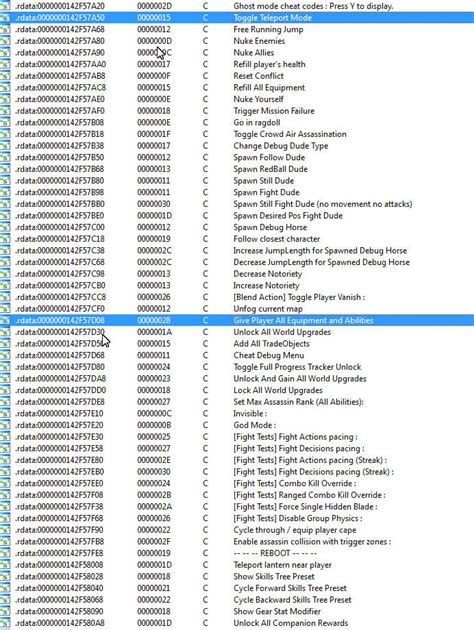Click string icon beside 'Spawn Desired Pos Fight Dude'
Screen dimensions: 474x630
pos(5,216)
